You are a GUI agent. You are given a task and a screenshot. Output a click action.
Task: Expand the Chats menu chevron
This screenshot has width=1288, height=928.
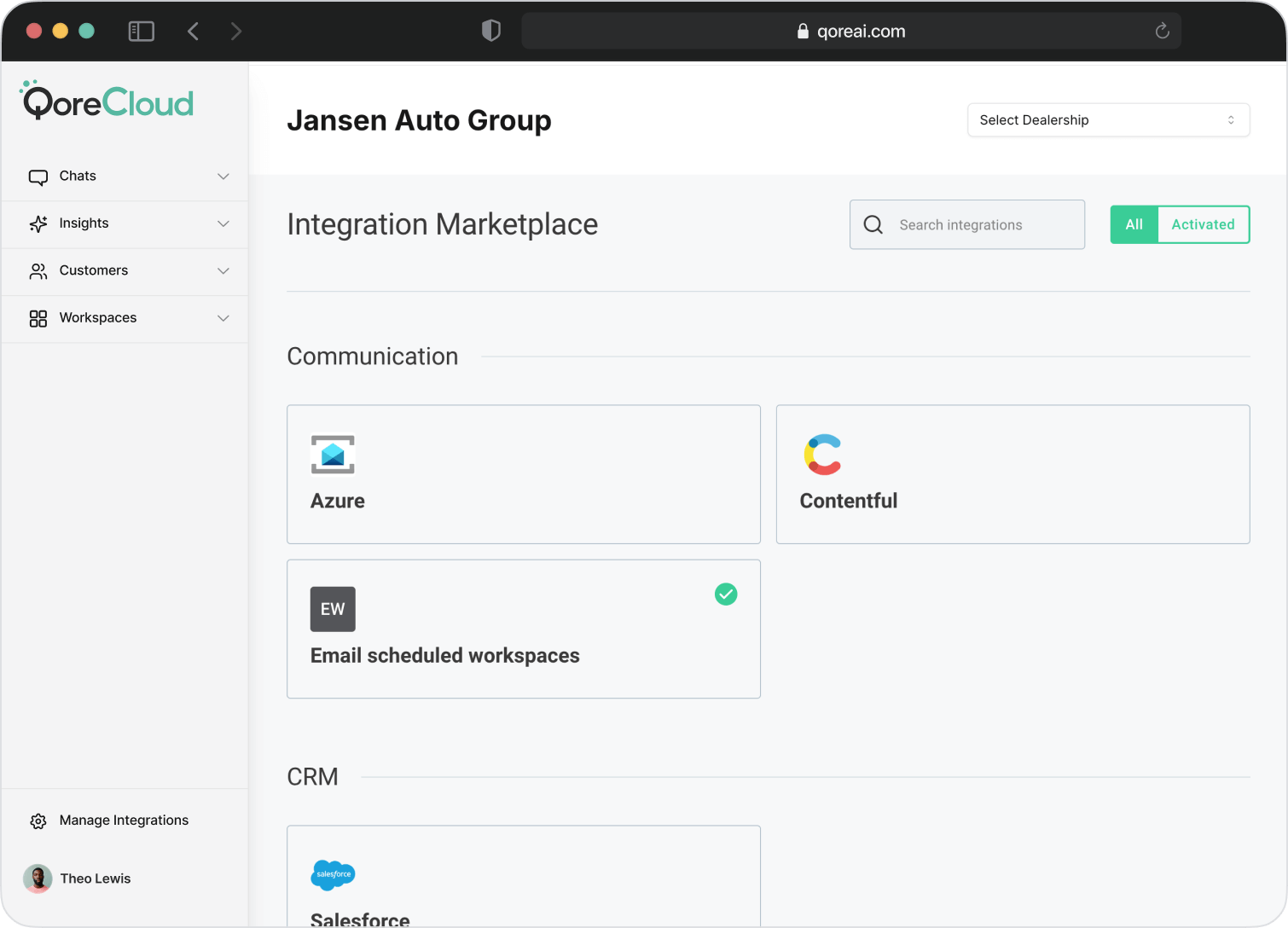click(223, 177)
